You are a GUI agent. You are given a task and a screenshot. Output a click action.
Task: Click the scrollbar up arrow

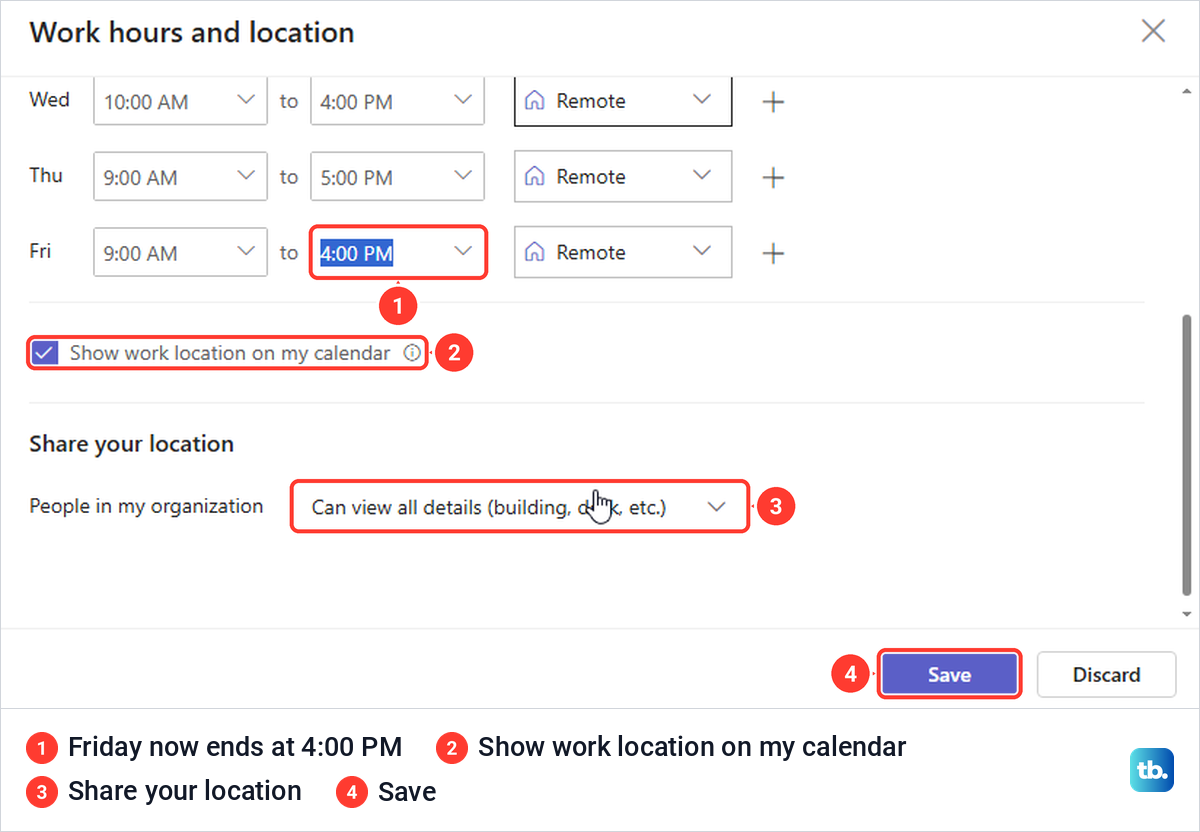[x=1186, y=91]
